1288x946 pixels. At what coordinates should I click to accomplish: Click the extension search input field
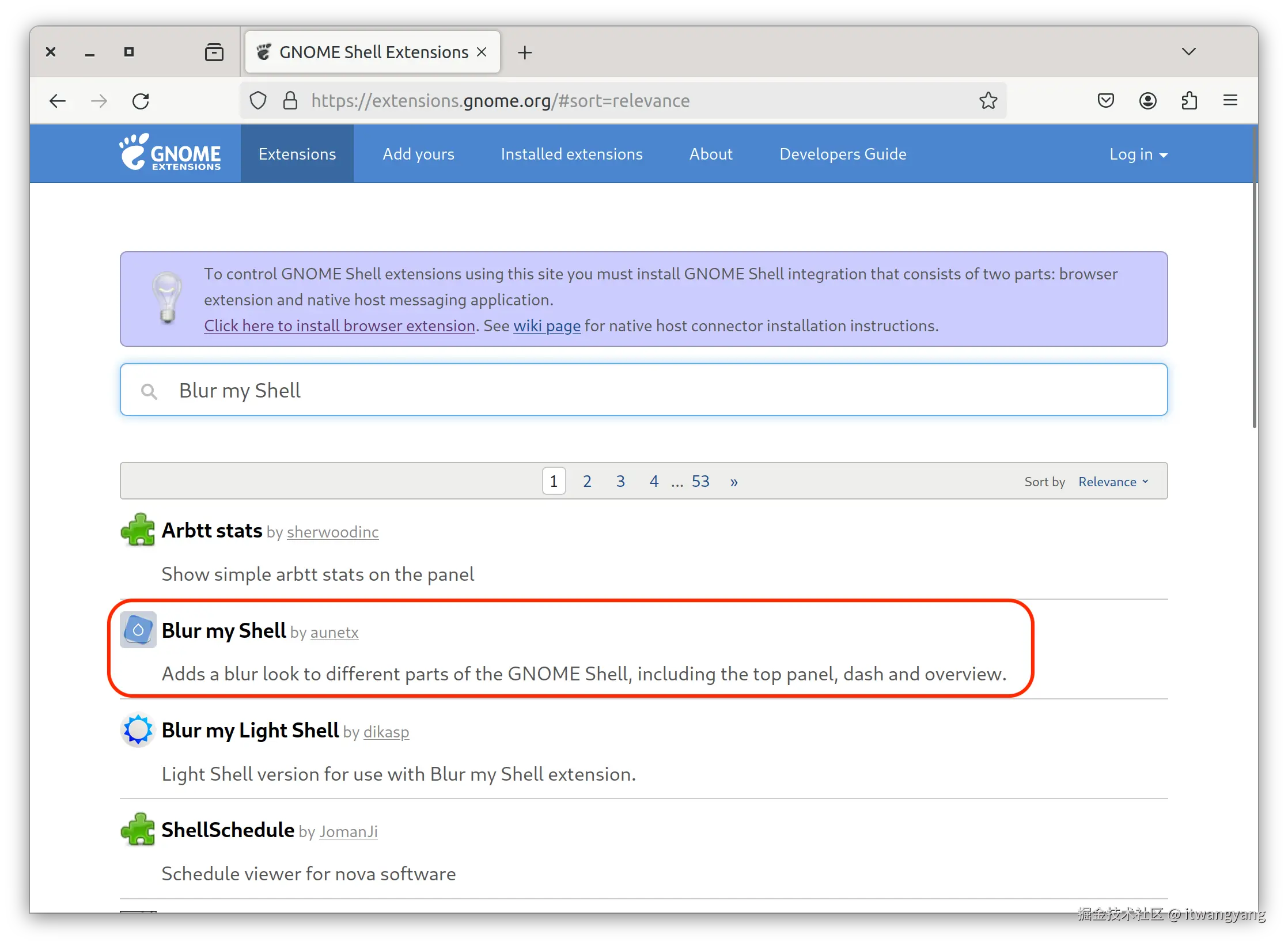tap(644, 390)
